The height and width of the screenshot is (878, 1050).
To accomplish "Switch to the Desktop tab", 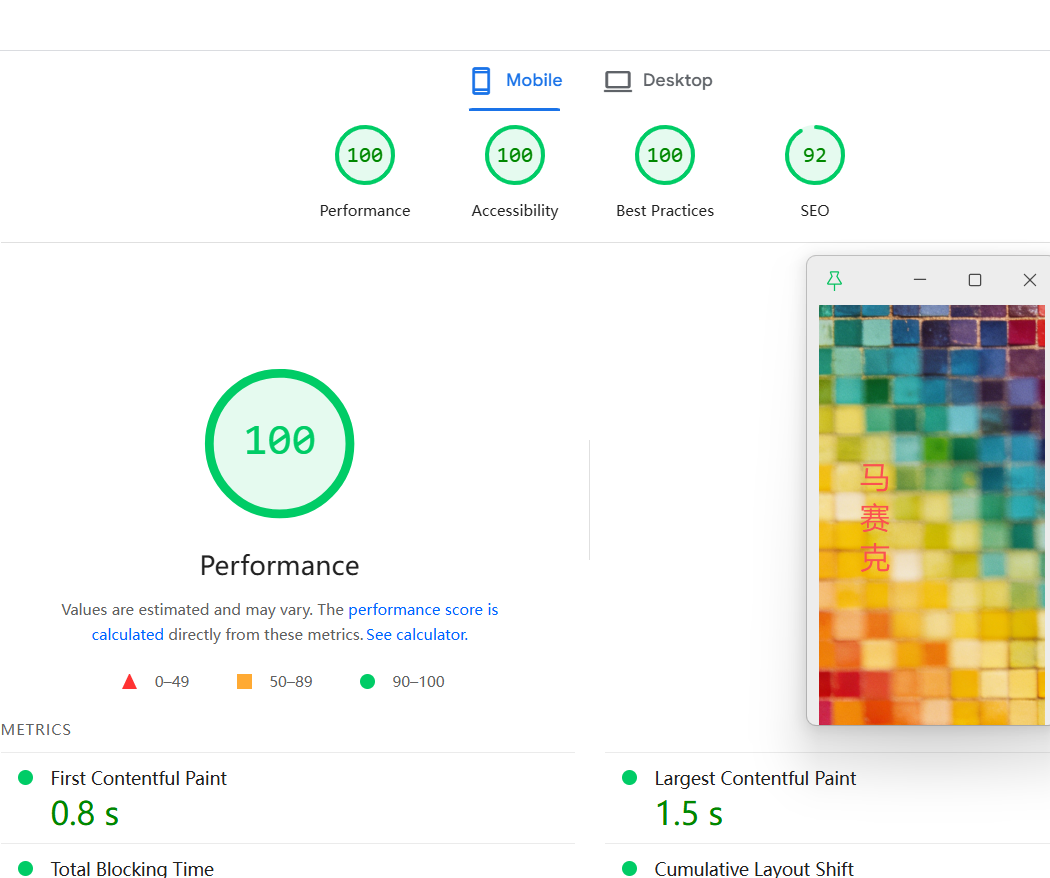I will 658,80.
